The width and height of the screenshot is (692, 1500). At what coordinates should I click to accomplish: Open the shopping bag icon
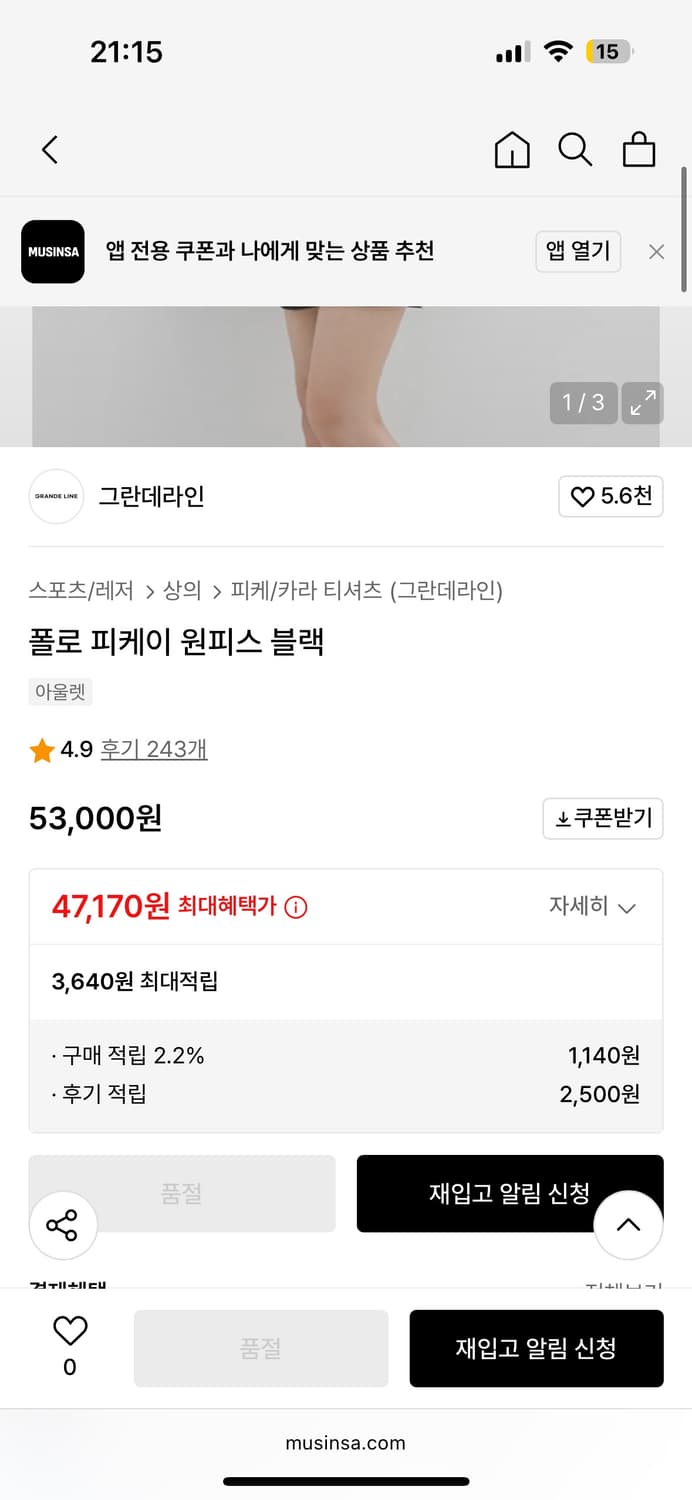click(x=639, y=149)
